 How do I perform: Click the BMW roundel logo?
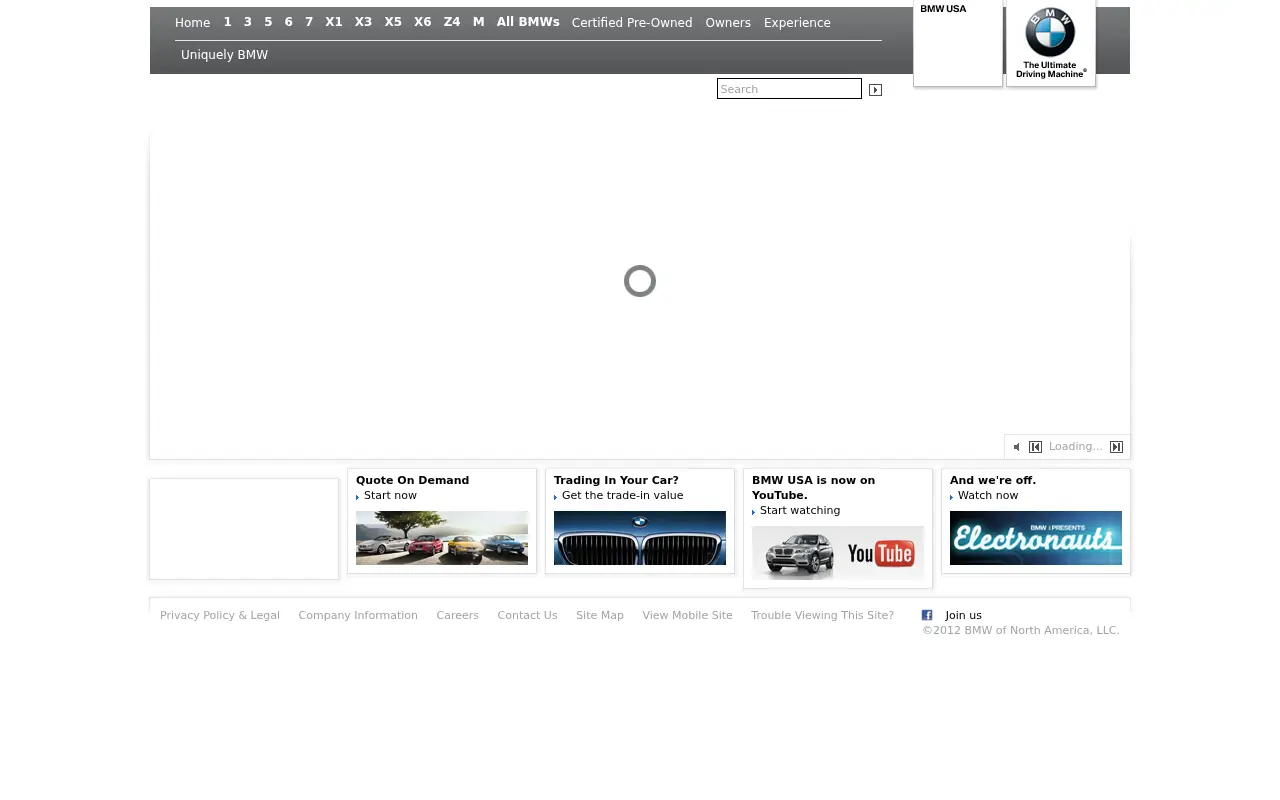pyautogui.click(x=1050, y=33)
